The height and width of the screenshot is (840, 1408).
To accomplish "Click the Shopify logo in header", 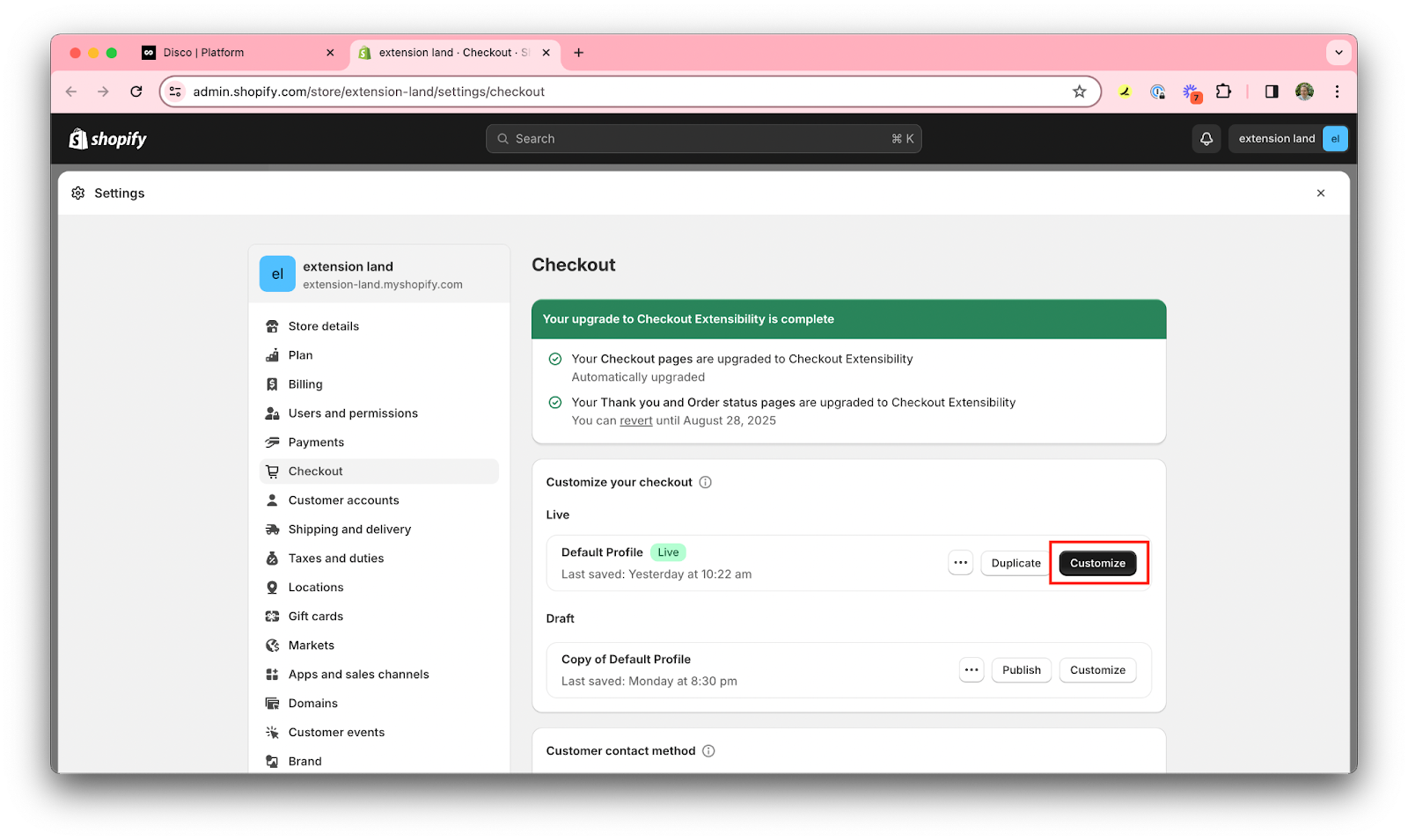I will coord(107,139).
